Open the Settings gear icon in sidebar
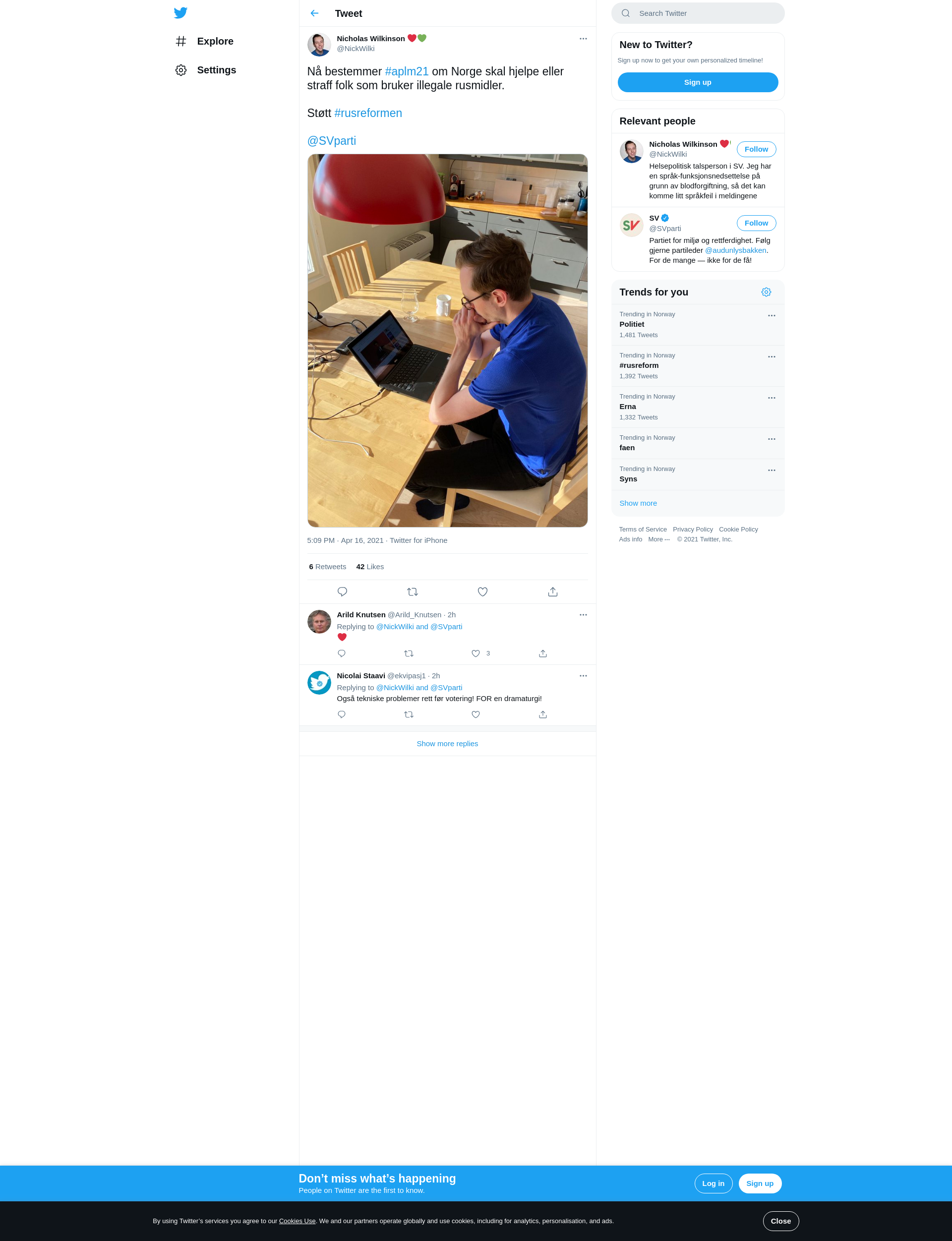This screenshot has width=952, height=1241. point(181,70)
